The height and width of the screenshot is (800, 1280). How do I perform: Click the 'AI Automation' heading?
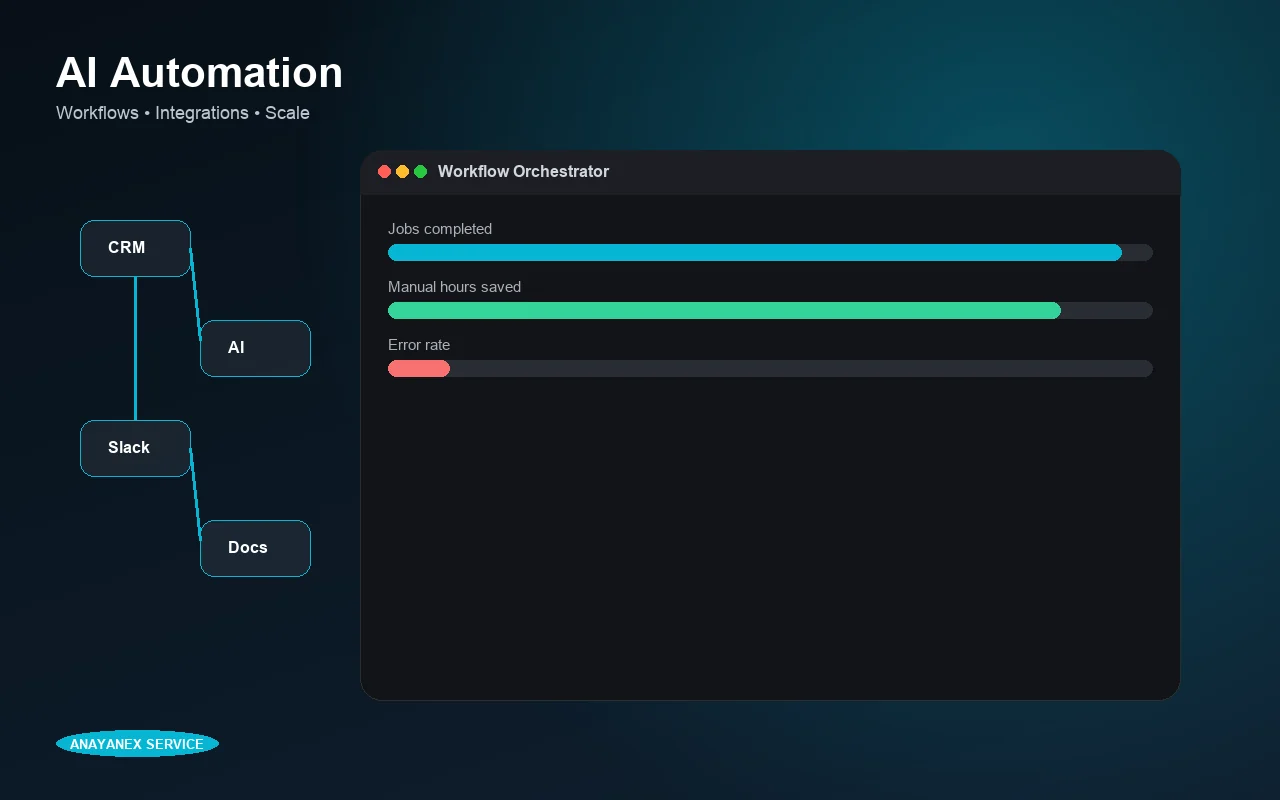199,73
